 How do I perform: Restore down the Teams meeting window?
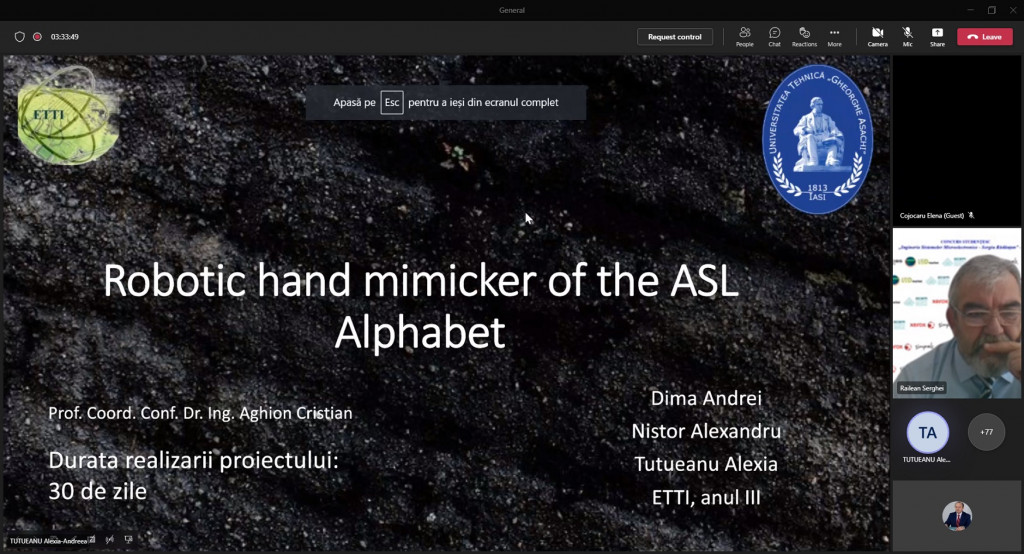(x=992, y=10)
